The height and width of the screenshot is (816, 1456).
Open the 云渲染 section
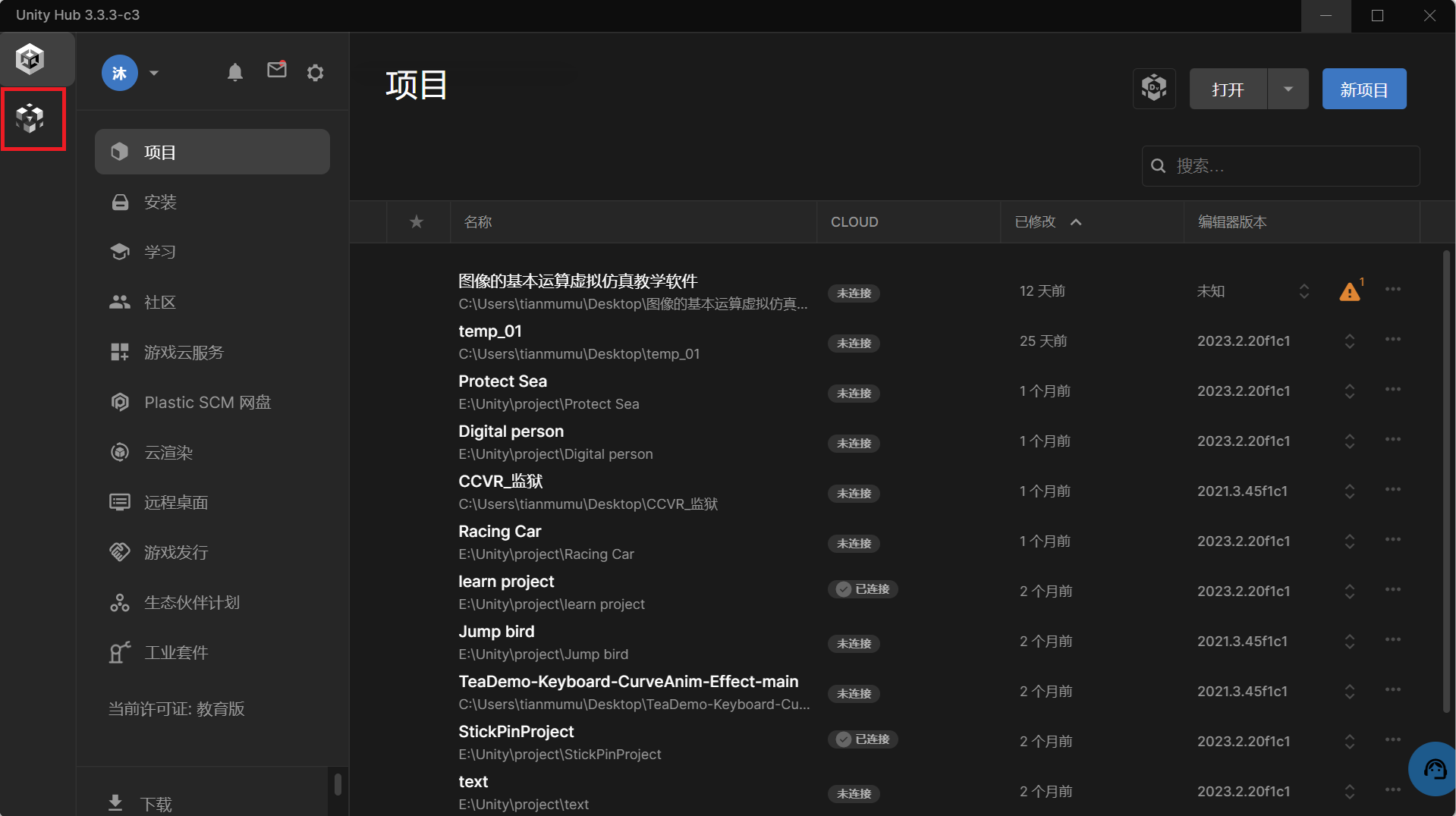click(x=212, y=452)
